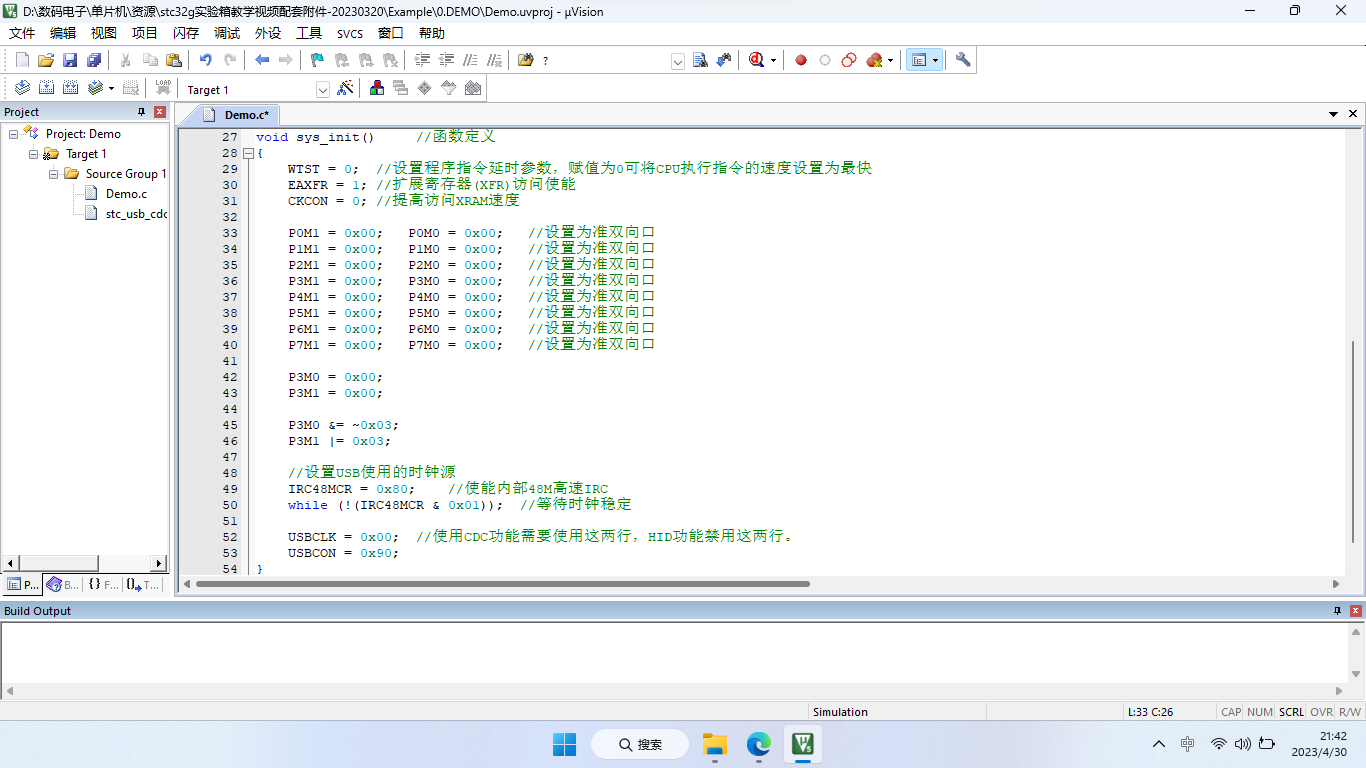Screen dimensions: 1366x768
Task: Kill all breakpoints icon
Action: (x=874, y=60)
